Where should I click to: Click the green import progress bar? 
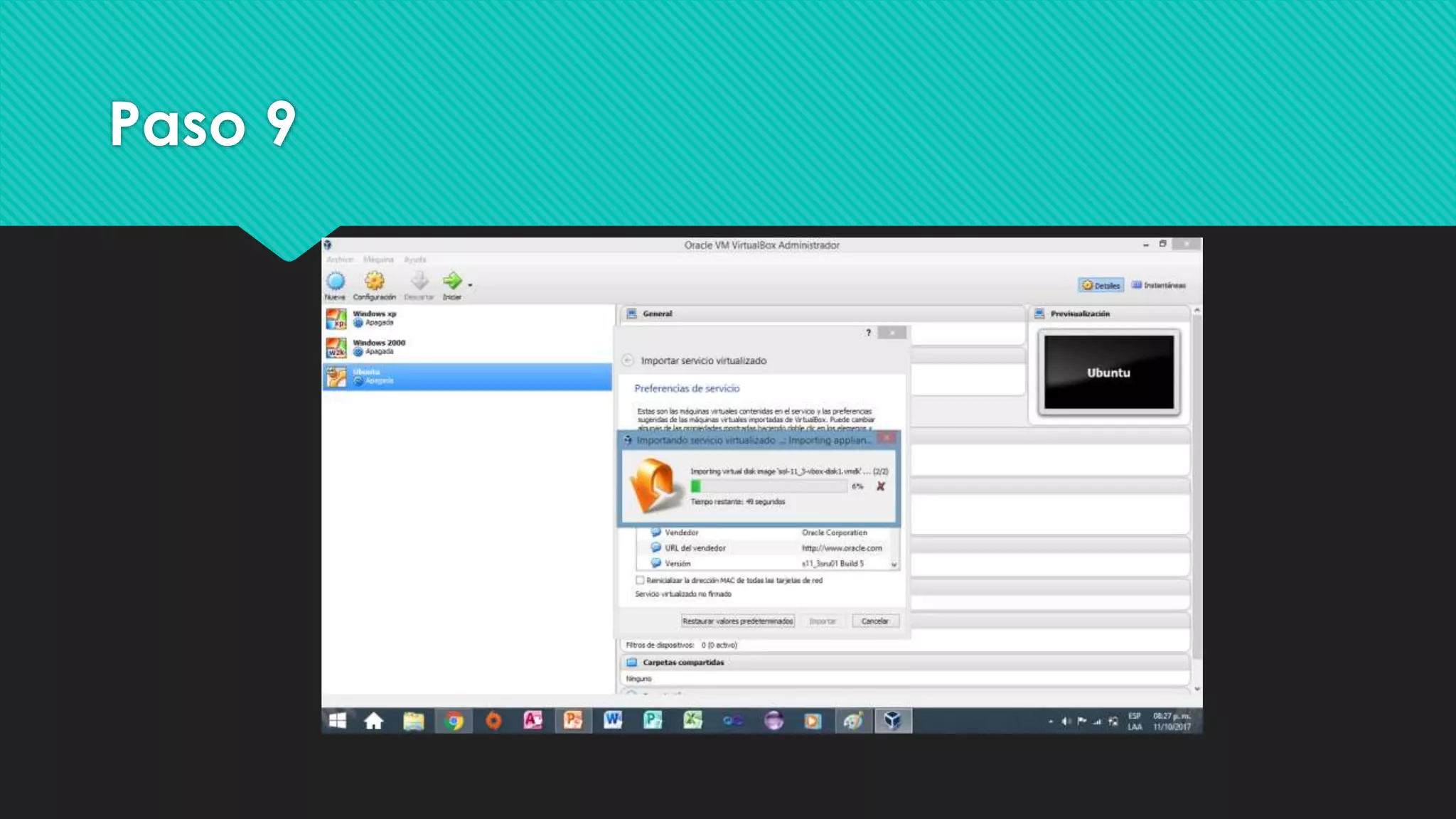(x=769, y=486)
